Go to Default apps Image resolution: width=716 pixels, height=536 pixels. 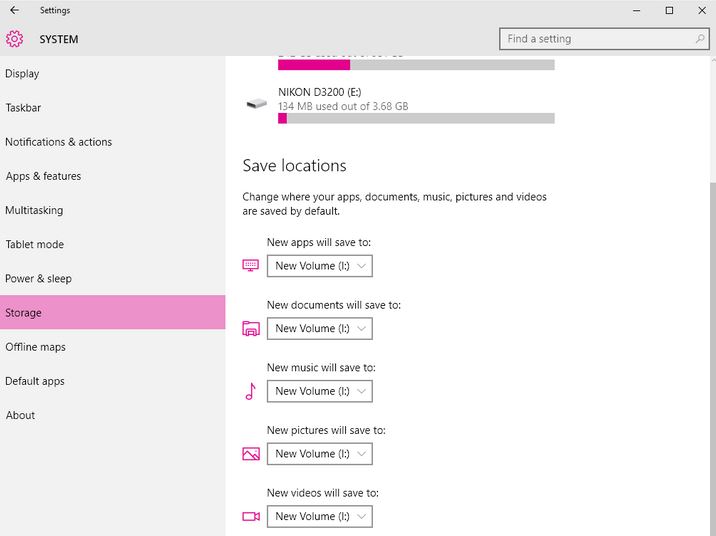click(112, 381)
